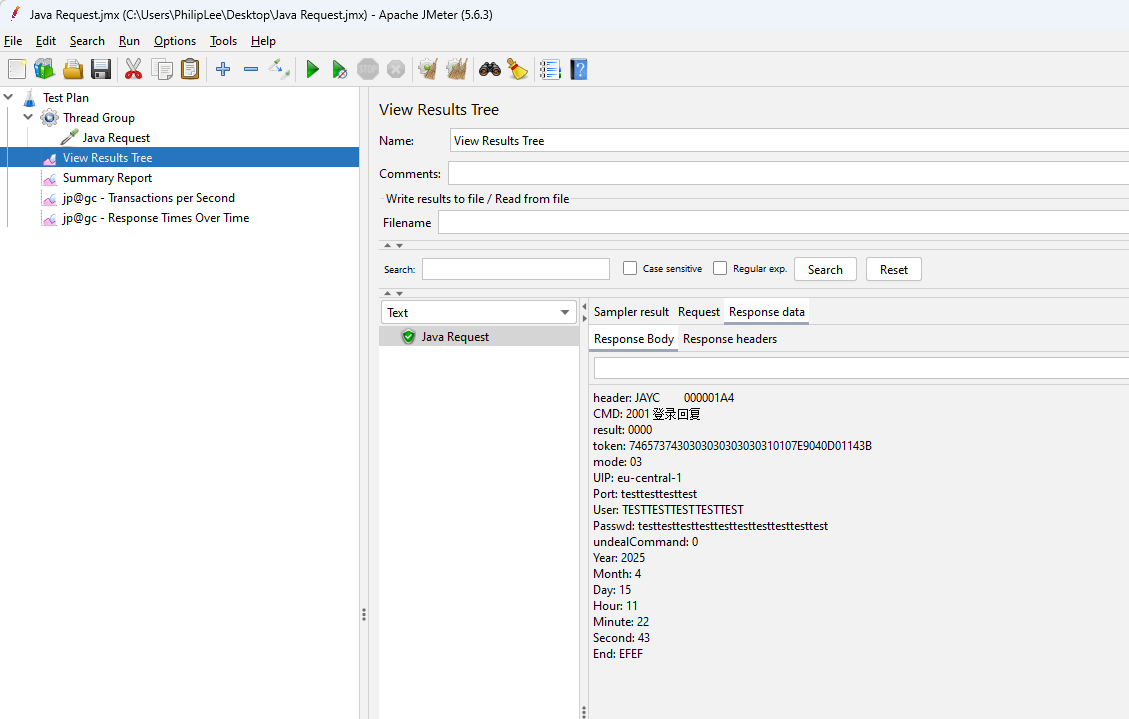Open the Text renderer dropdown
The height and width of the screenshot is (719, 1129).
[479, 313]
